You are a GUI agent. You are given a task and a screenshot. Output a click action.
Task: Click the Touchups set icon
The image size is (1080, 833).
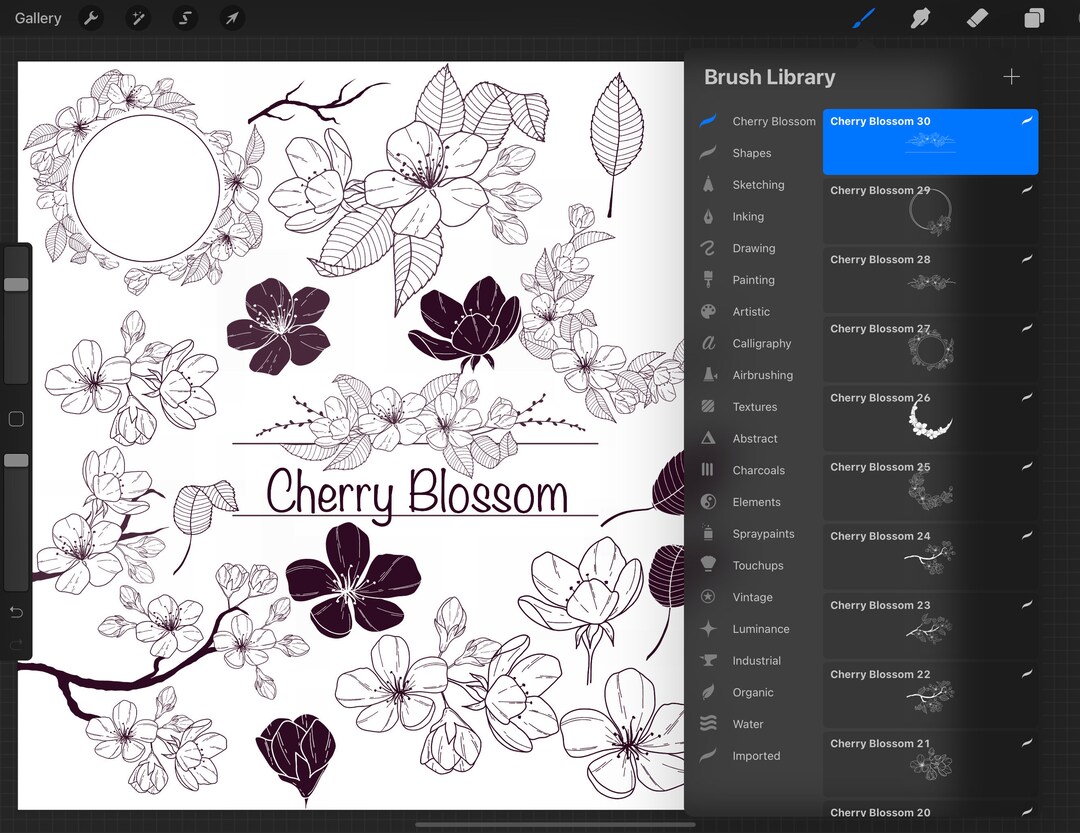click(x=708, y=565)
